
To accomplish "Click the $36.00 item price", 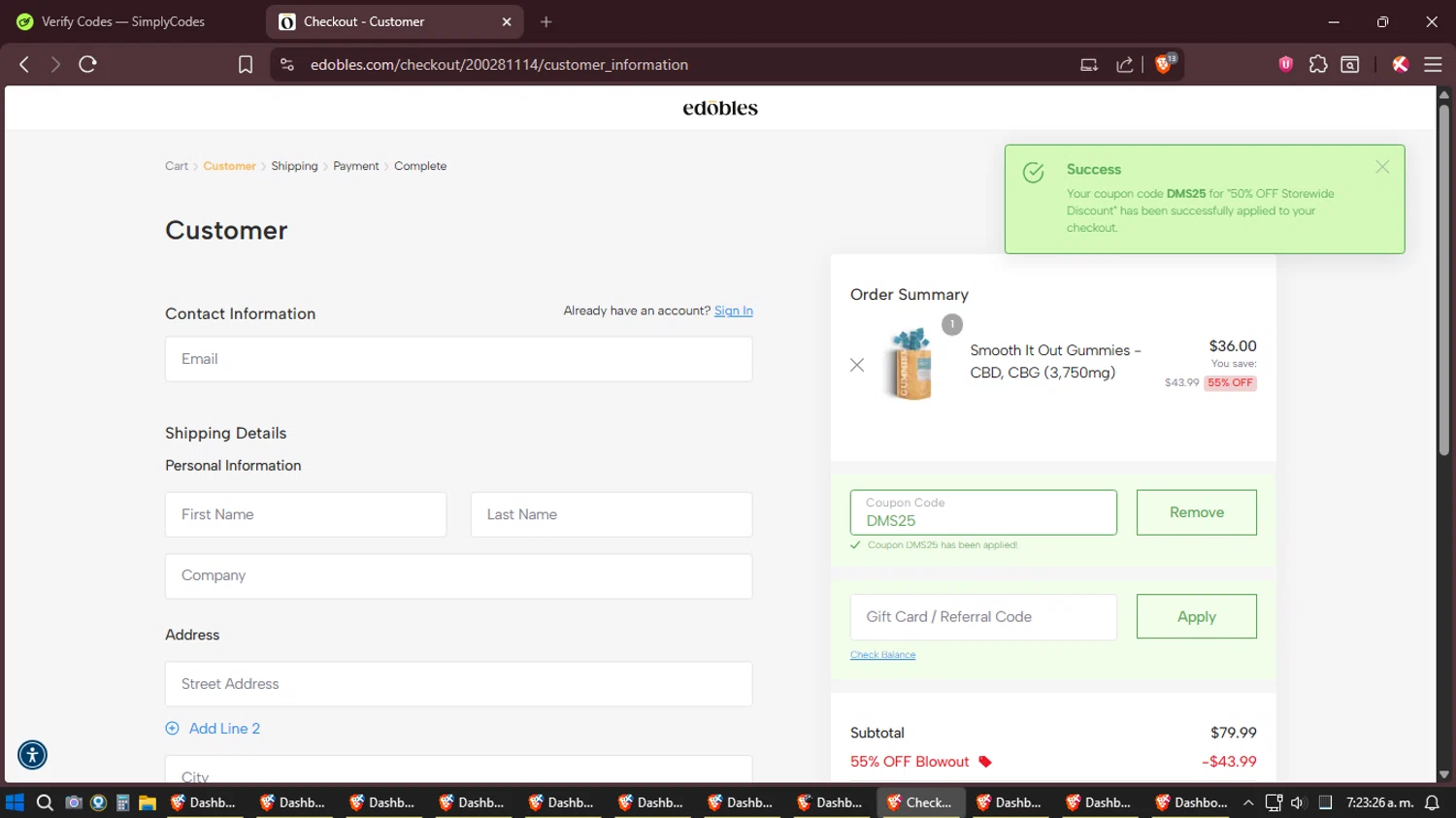I will (1233, 345).
